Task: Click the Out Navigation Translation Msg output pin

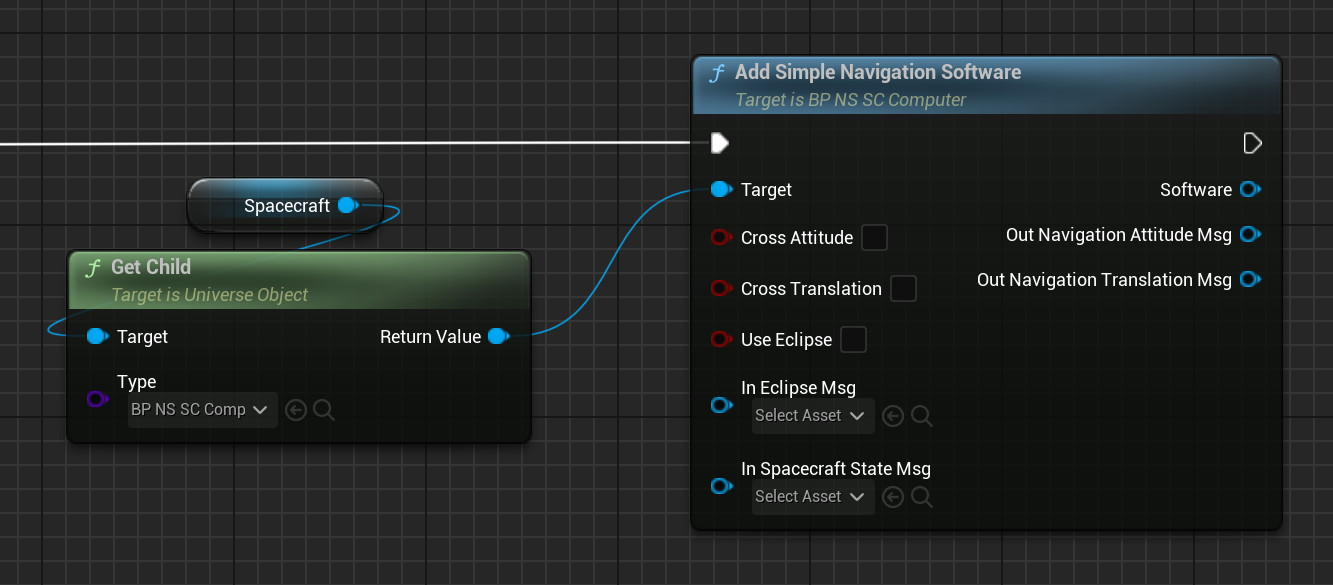Action: click(x=1249, y=280)
